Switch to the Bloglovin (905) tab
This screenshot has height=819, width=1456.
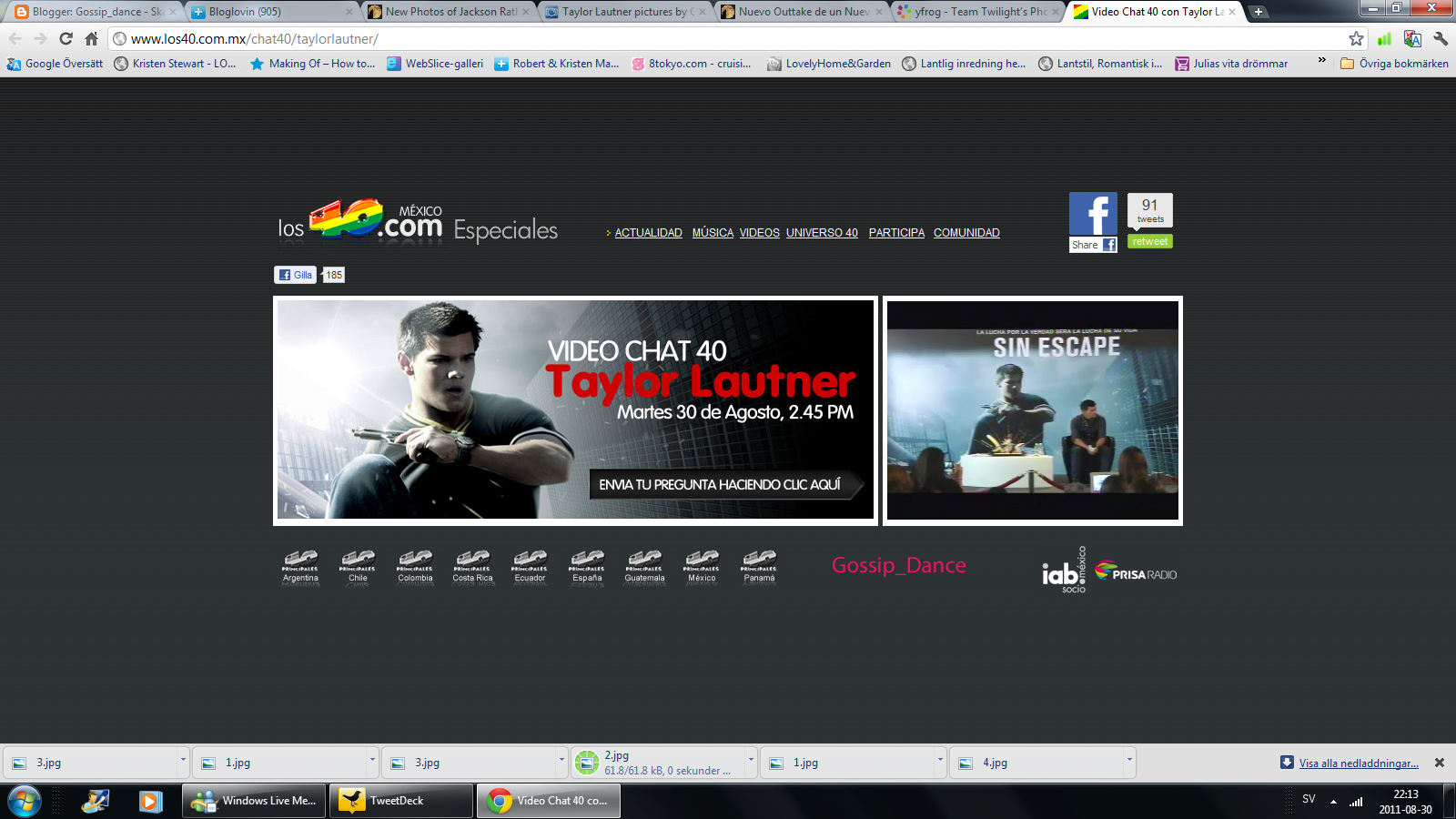[271, 12]
